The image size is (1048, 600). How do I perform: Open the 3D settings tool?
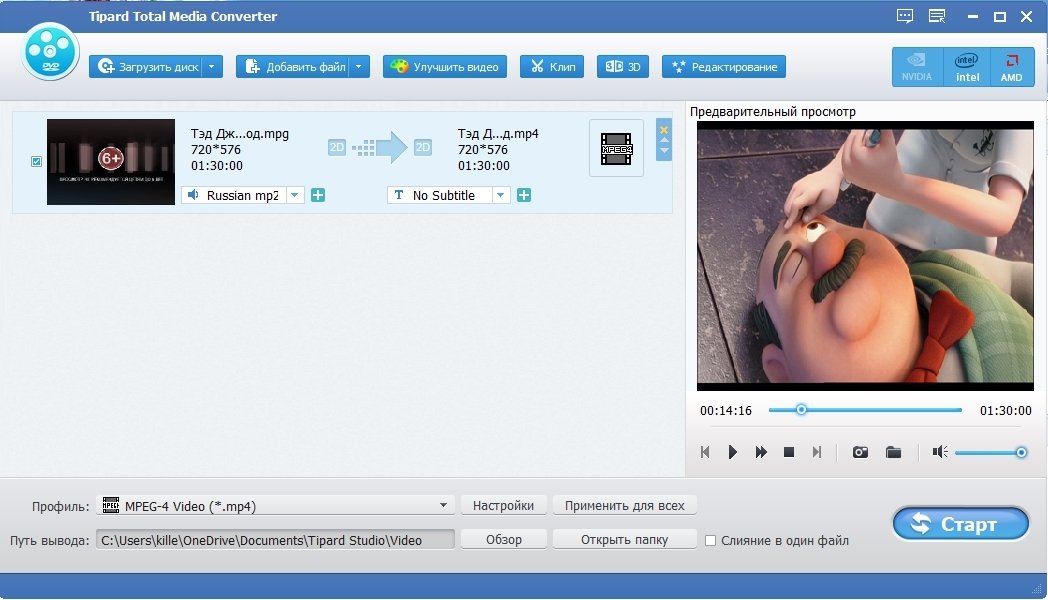tap(623, 67)
